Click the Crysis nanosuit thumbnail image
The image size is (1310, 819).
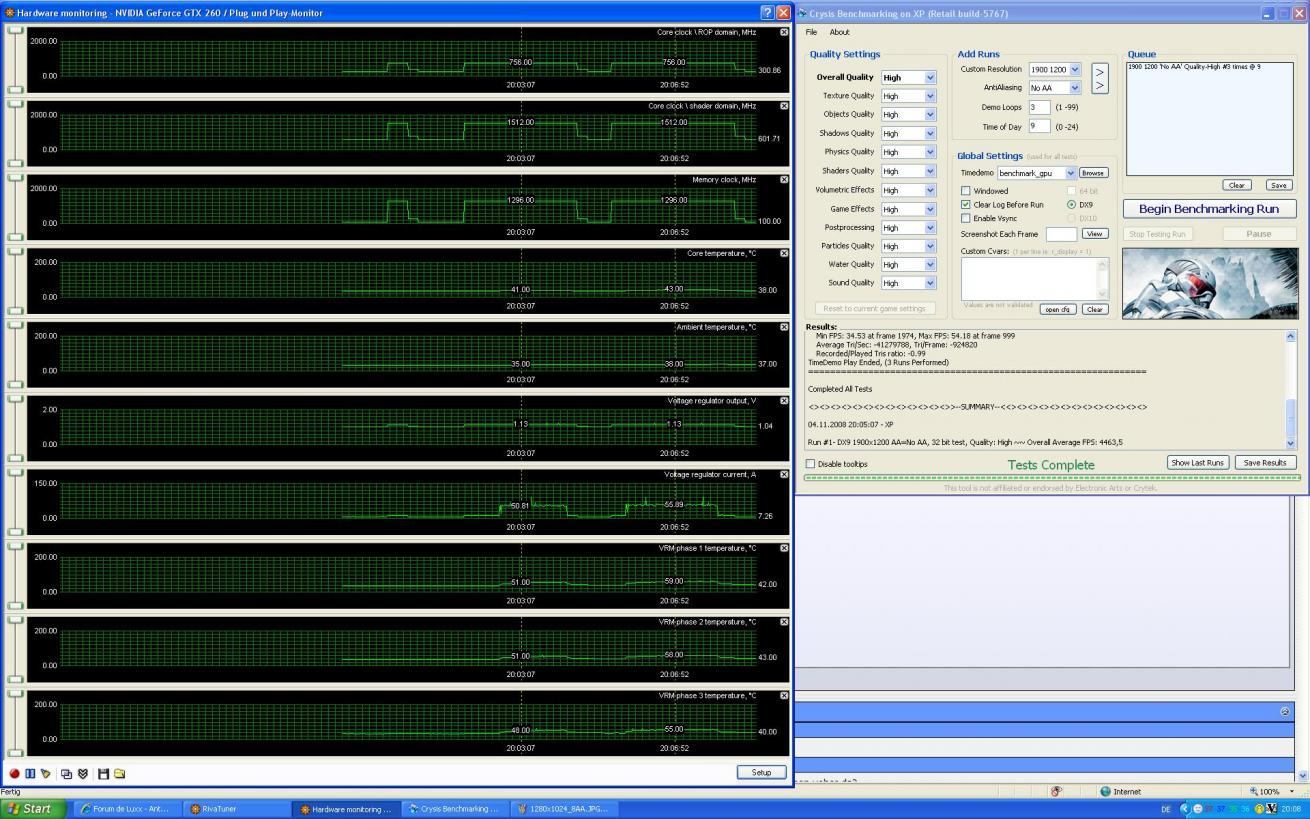click(1209, 283)
